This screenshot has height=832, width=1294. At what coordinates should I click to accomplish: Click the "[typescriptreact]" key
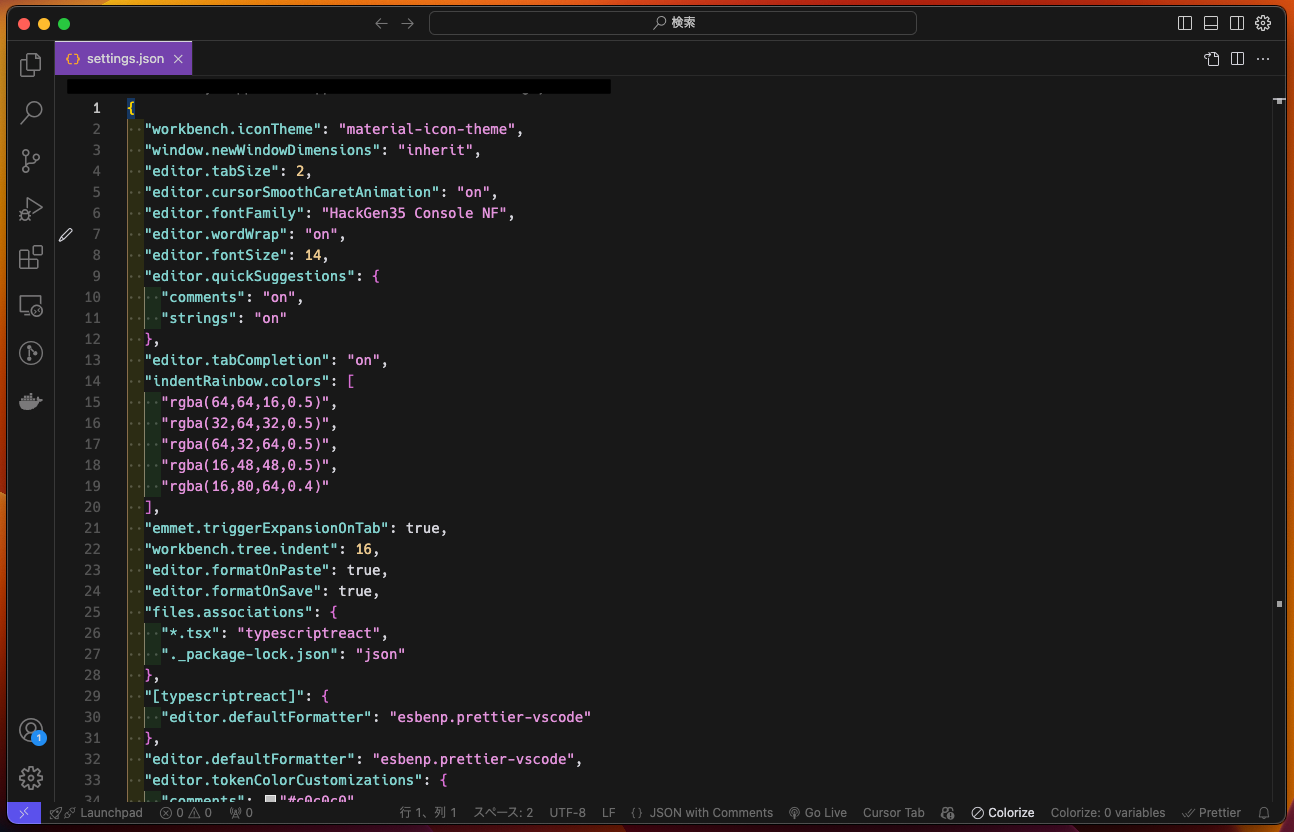point(225,696)
